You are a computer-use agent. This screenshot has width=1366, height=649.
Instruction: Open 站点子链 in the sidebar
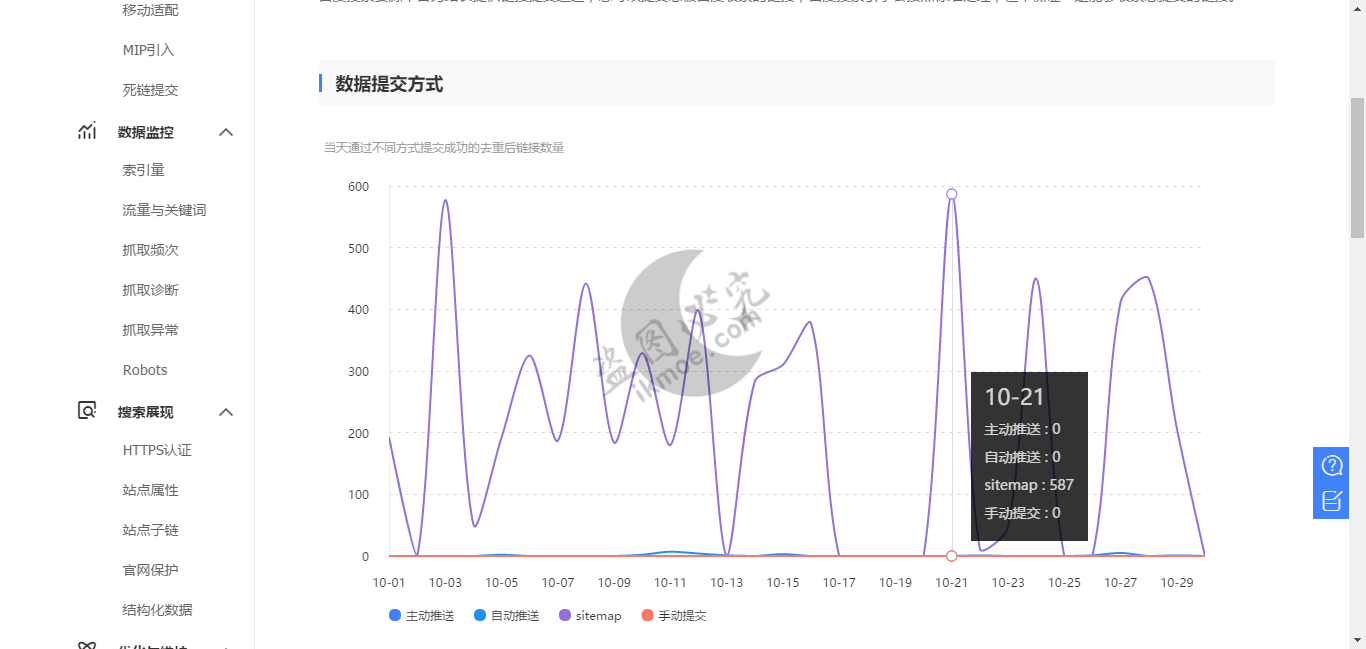(151, 530)
